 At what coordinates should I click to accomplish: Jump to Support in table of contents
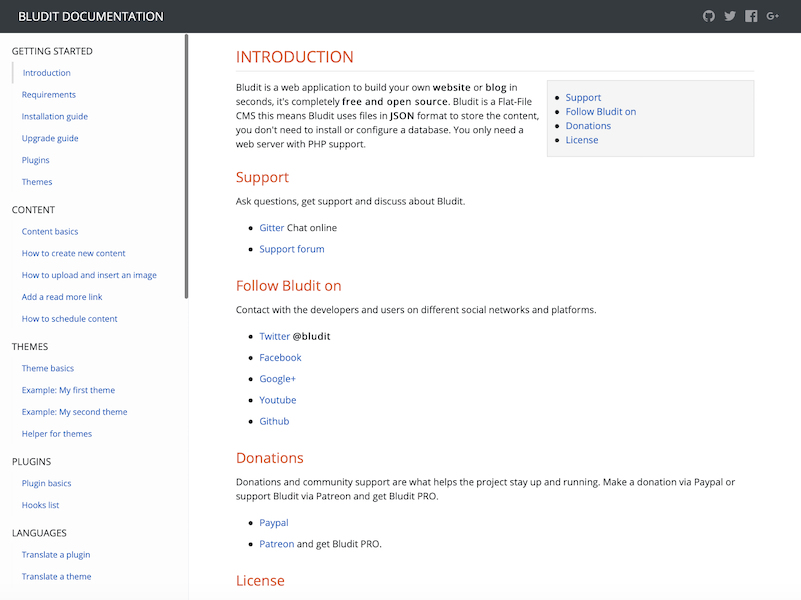click(583, 98)
